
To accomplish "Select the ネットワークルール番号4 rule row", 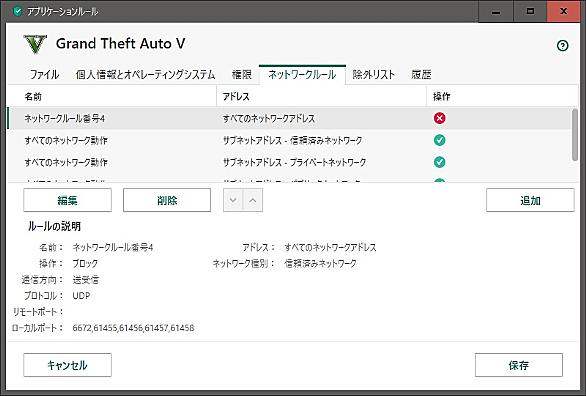I will tap(290, 118).
